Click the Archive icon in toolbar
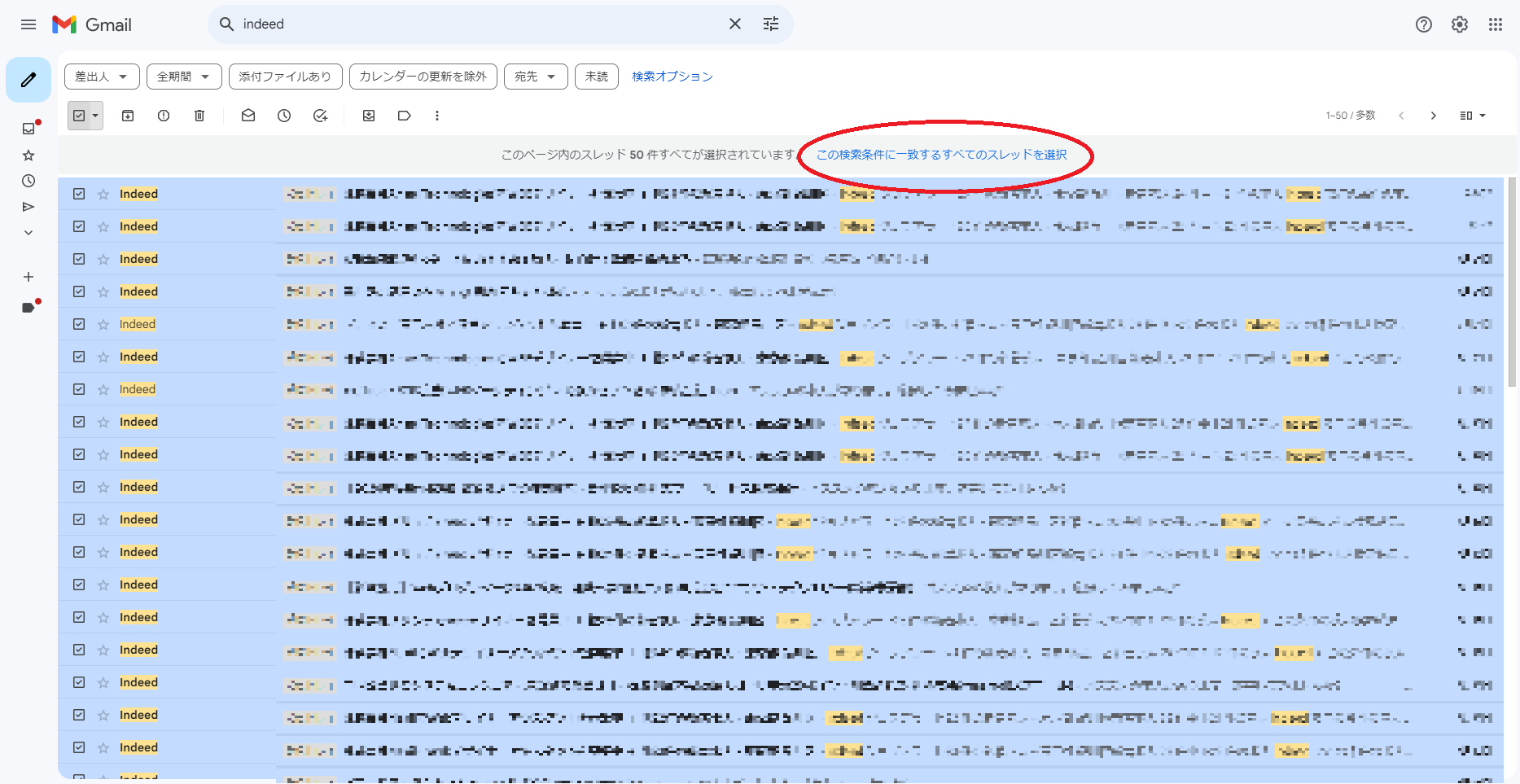This screenshot has height=784, width=1520. (x=128, y=116)
